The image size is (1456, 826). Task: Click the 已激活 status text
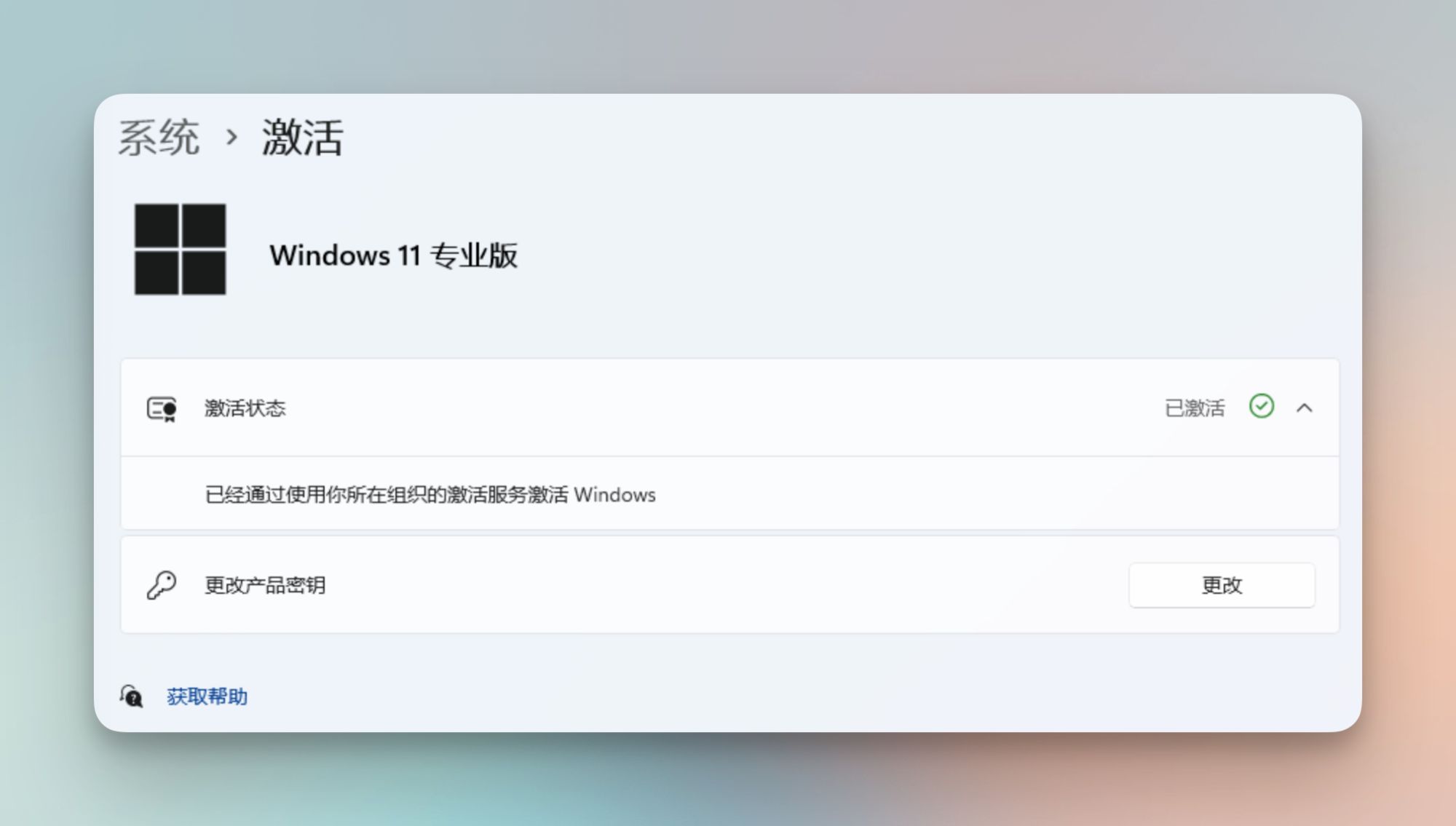point(1196,408)
